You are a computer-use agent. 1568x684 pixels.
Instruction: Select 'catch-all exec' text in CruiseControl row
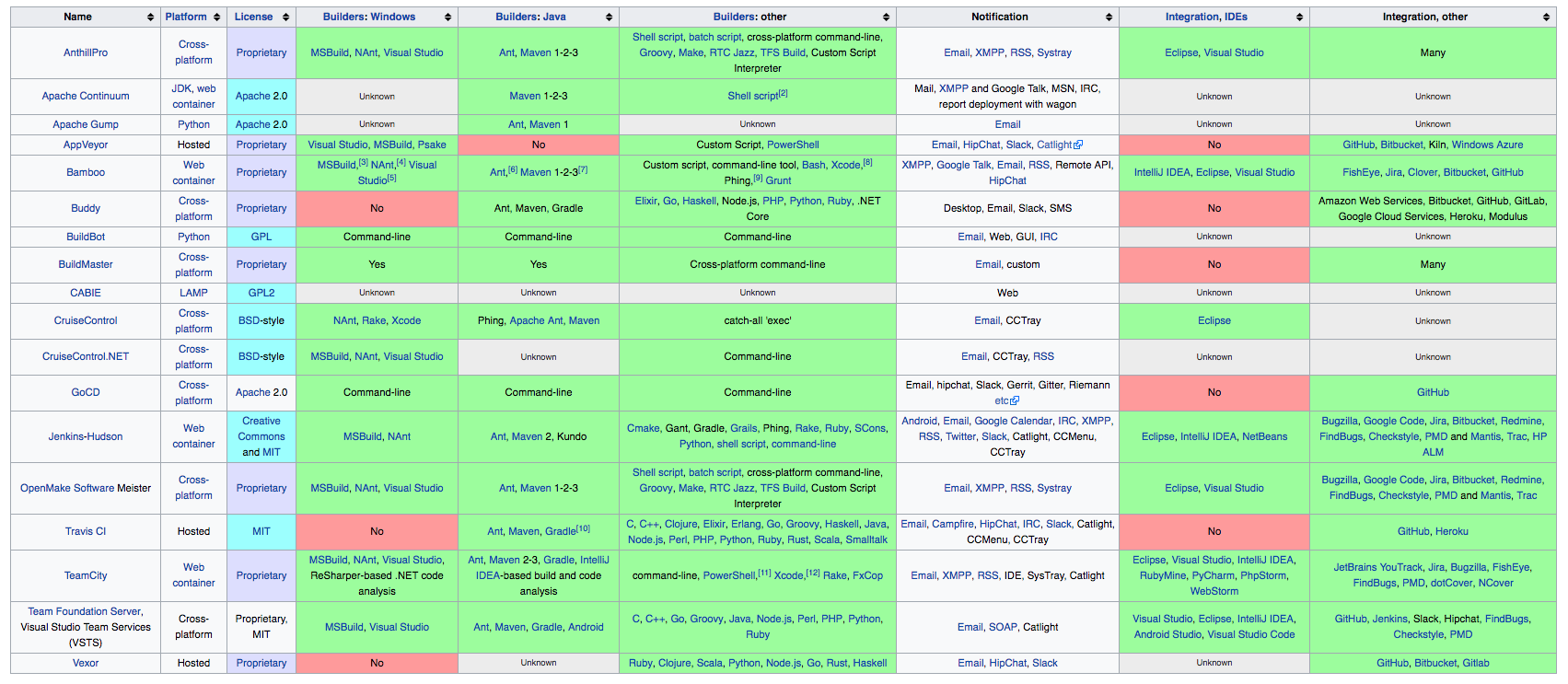click(x=758, y=320)
